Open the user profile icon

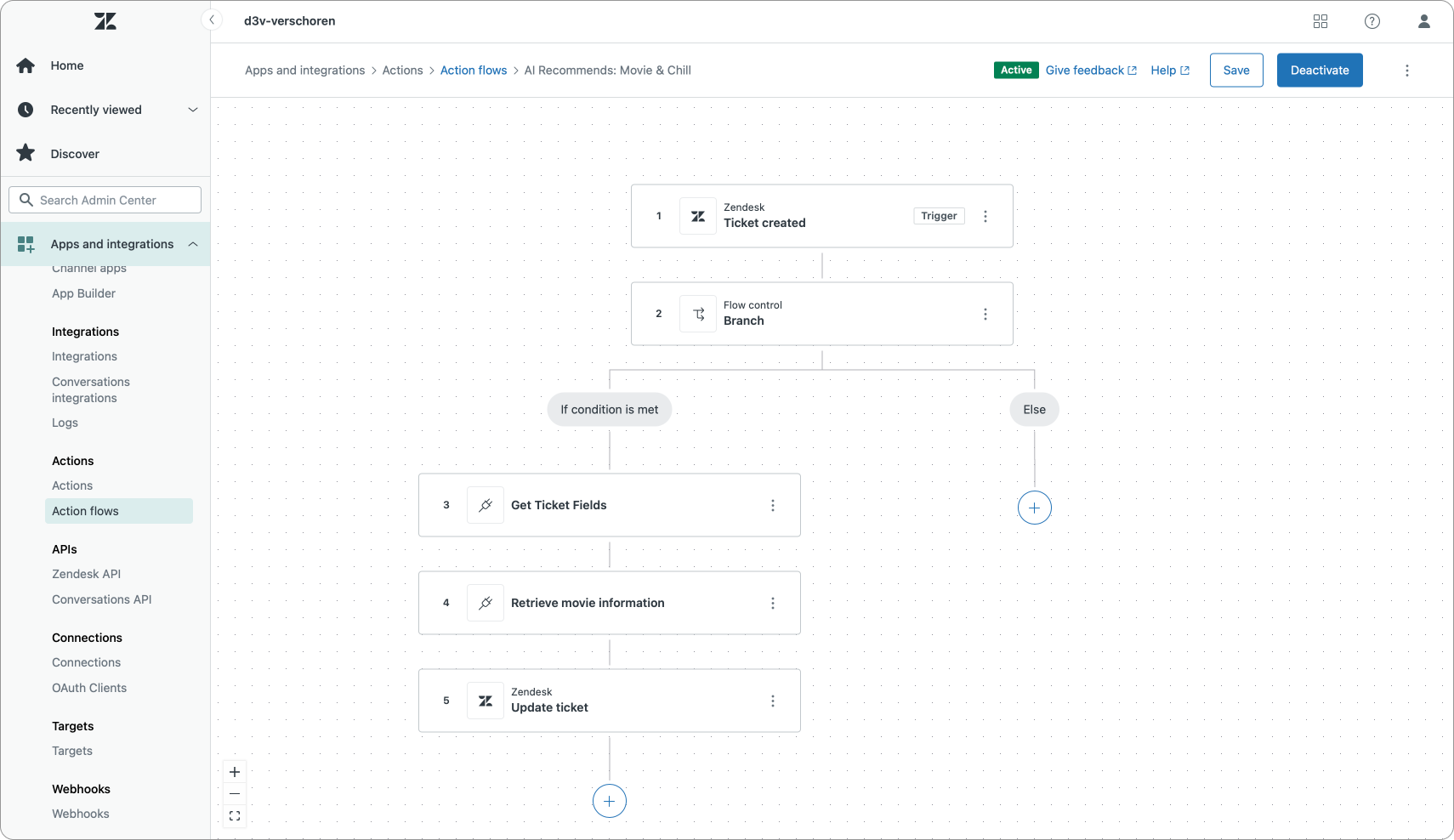[x=1424, y=21]
